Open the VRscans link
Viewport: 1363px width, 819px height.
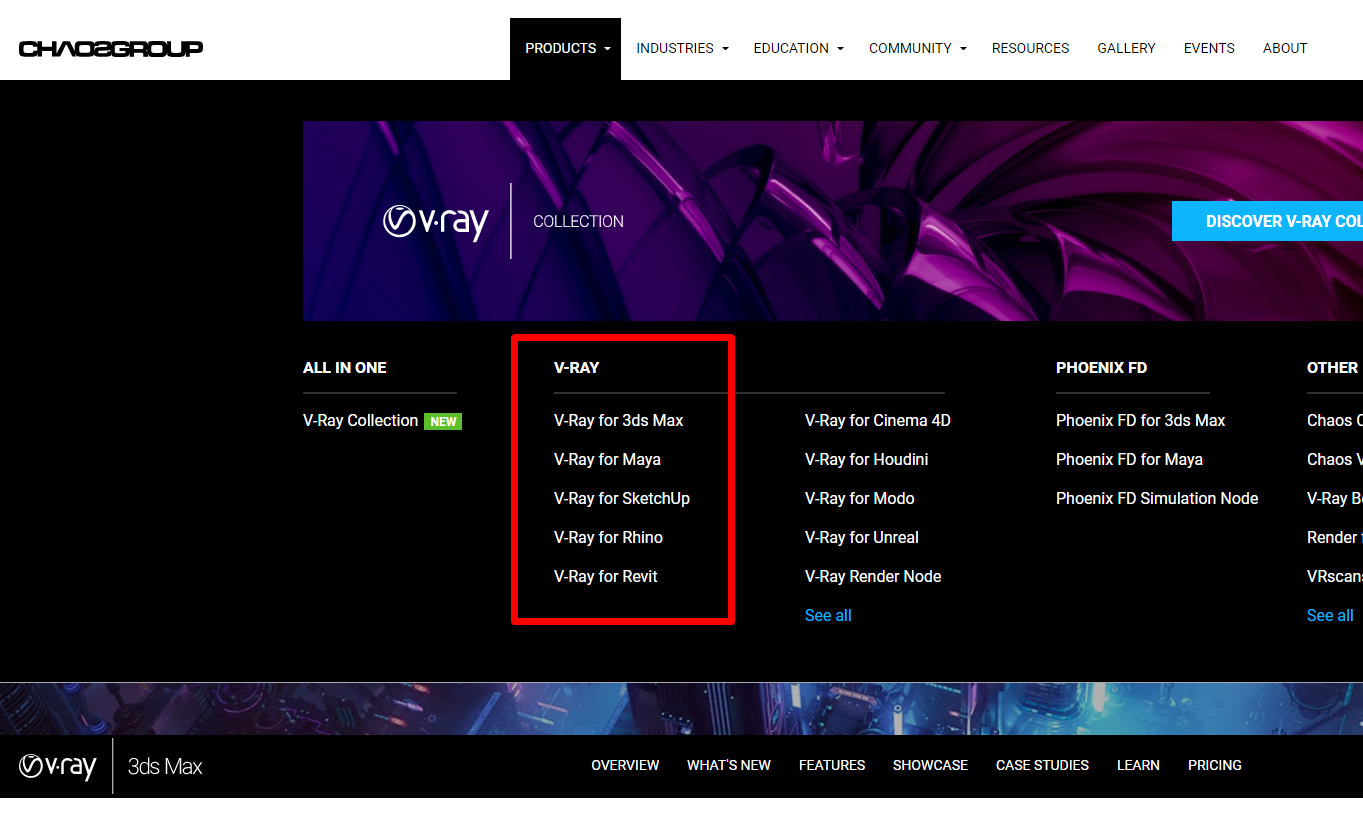[x=1335, y=577]
